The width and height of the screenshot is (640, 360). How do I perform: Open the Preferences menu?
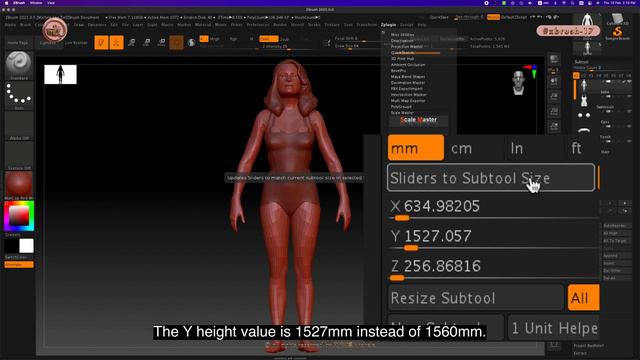(258, 25)
